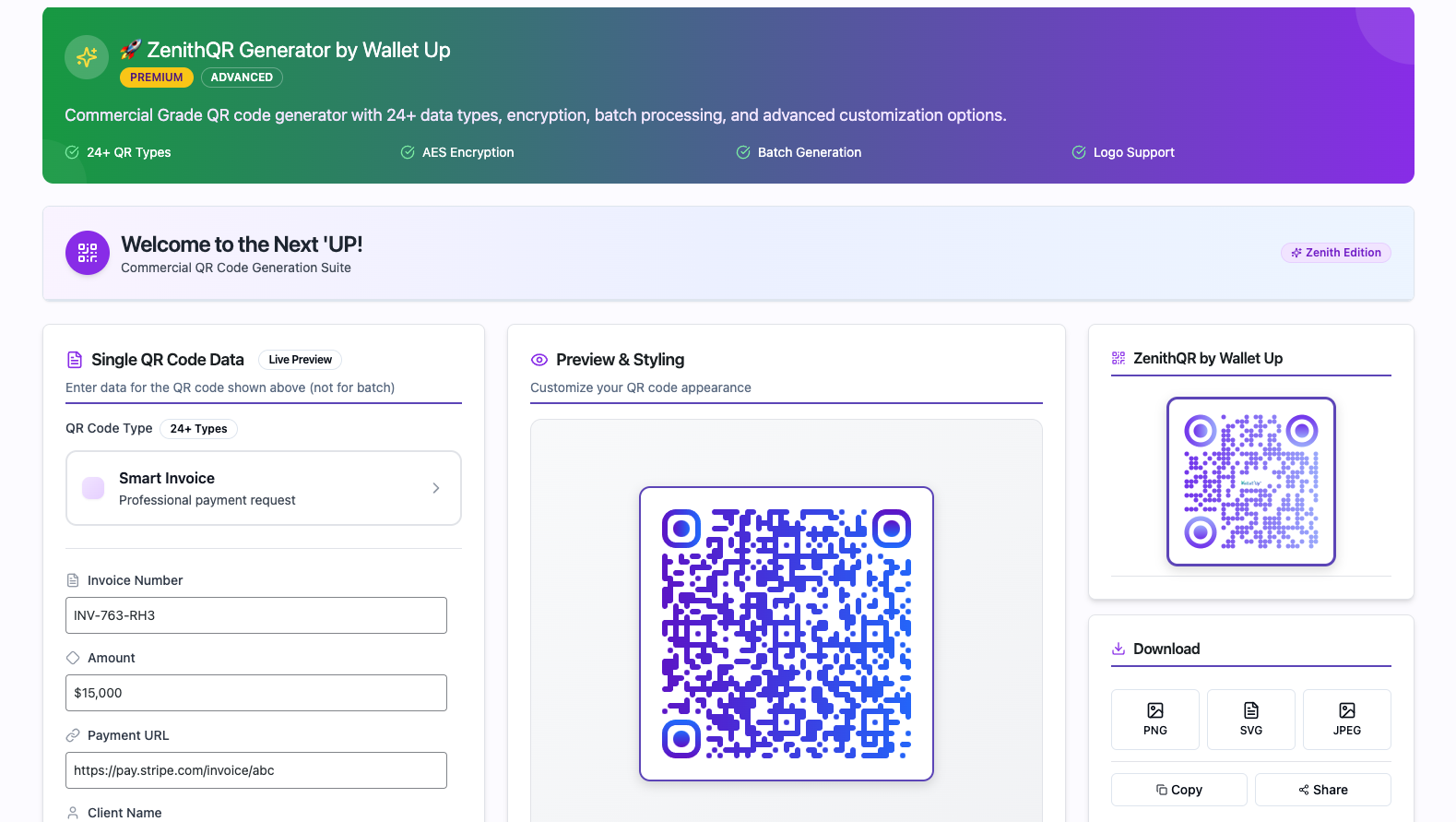
Task: Open the Smart Invoice QR type selector
Action: (x=264, y=488)
